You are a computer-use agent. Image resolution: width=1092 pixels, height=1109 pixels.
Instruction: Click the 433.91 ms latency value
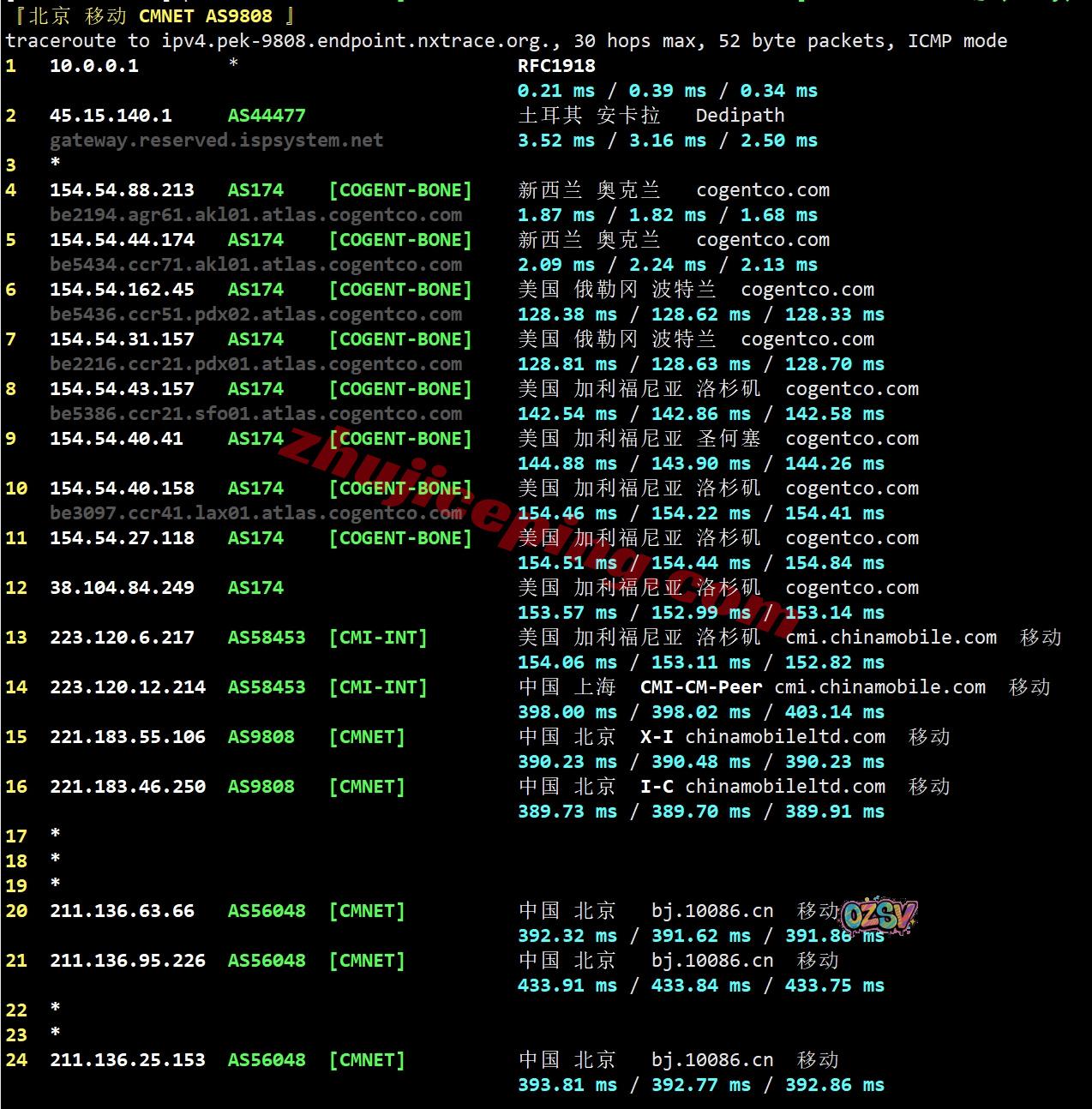tap(567, 986)
